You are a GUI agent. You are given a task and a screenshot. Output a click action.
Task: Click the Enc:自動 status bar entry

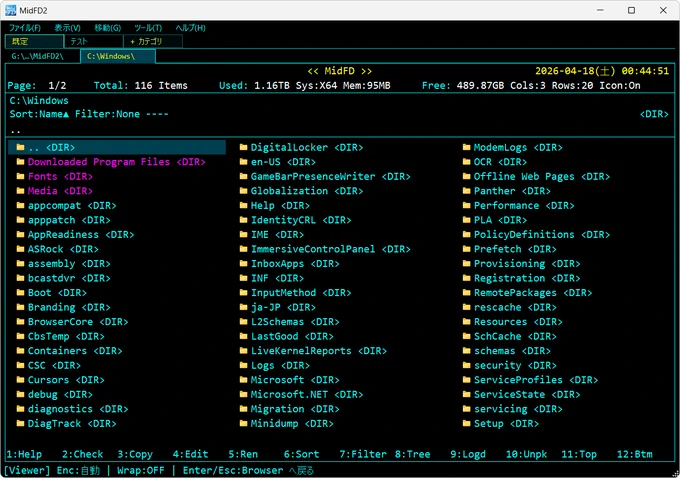point(78,470)
